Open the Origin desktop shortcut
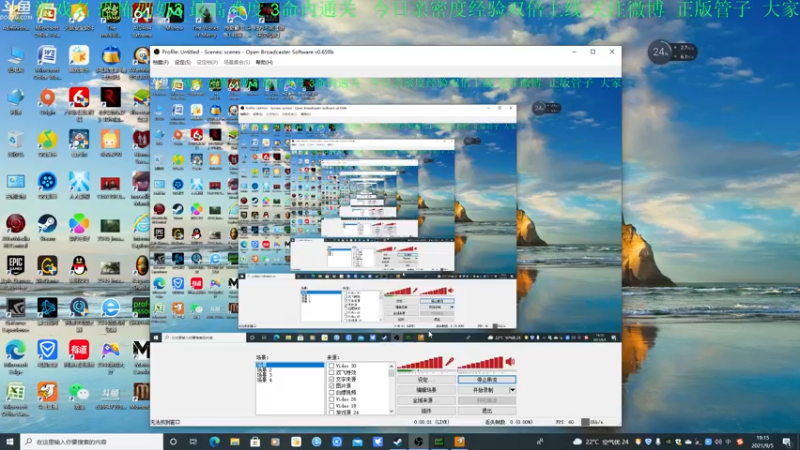The height and width of the screenshot is (450, 800). [x=47, y=101]
